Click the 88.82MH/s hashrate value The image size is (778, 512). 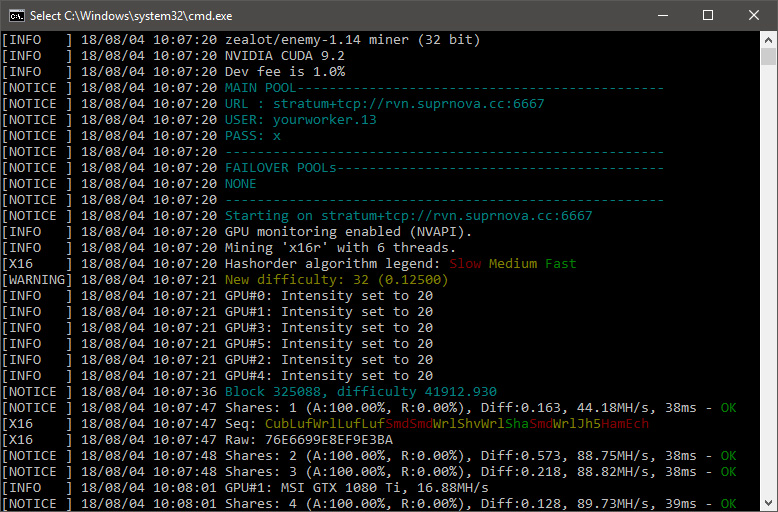click(613, 471)
